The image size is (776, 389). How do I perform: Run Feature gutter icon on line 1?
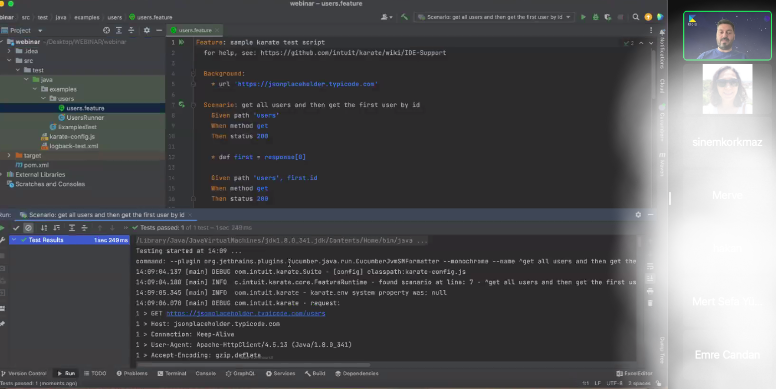pyautogui.click(x=182, y=42)
